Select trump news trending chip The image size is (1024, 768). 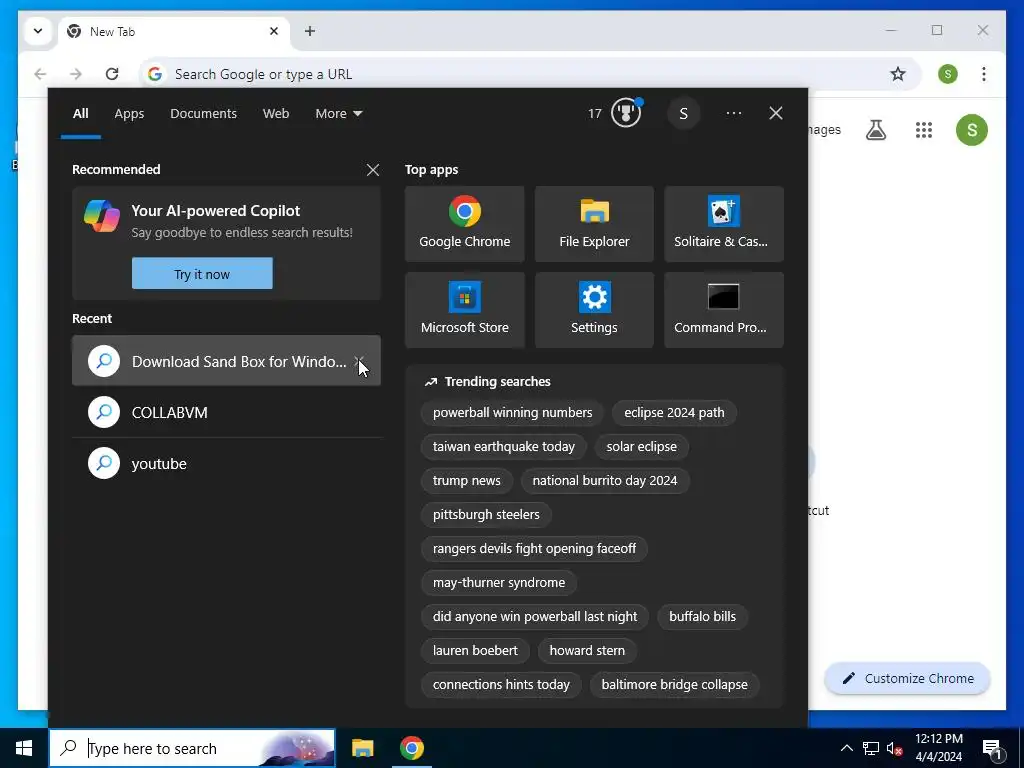[x=466, y=481]
